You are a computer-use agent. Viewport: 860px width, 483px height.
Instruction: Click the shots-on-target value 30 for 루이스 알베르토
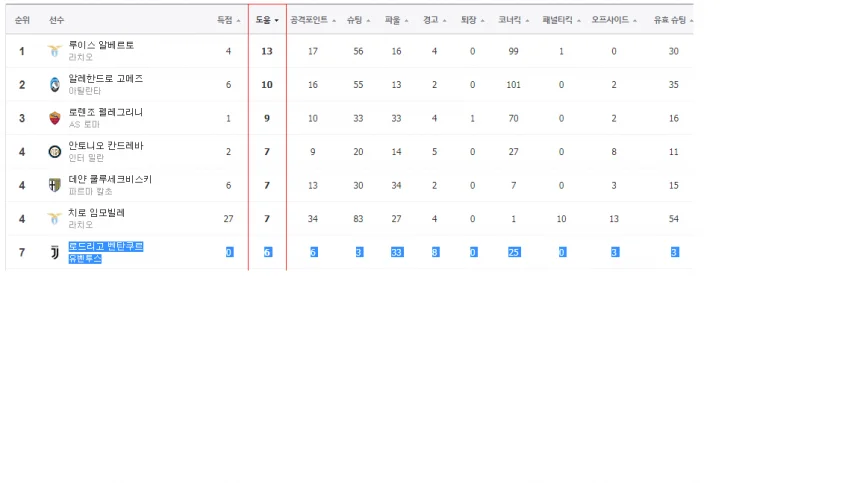click(674, 51)
